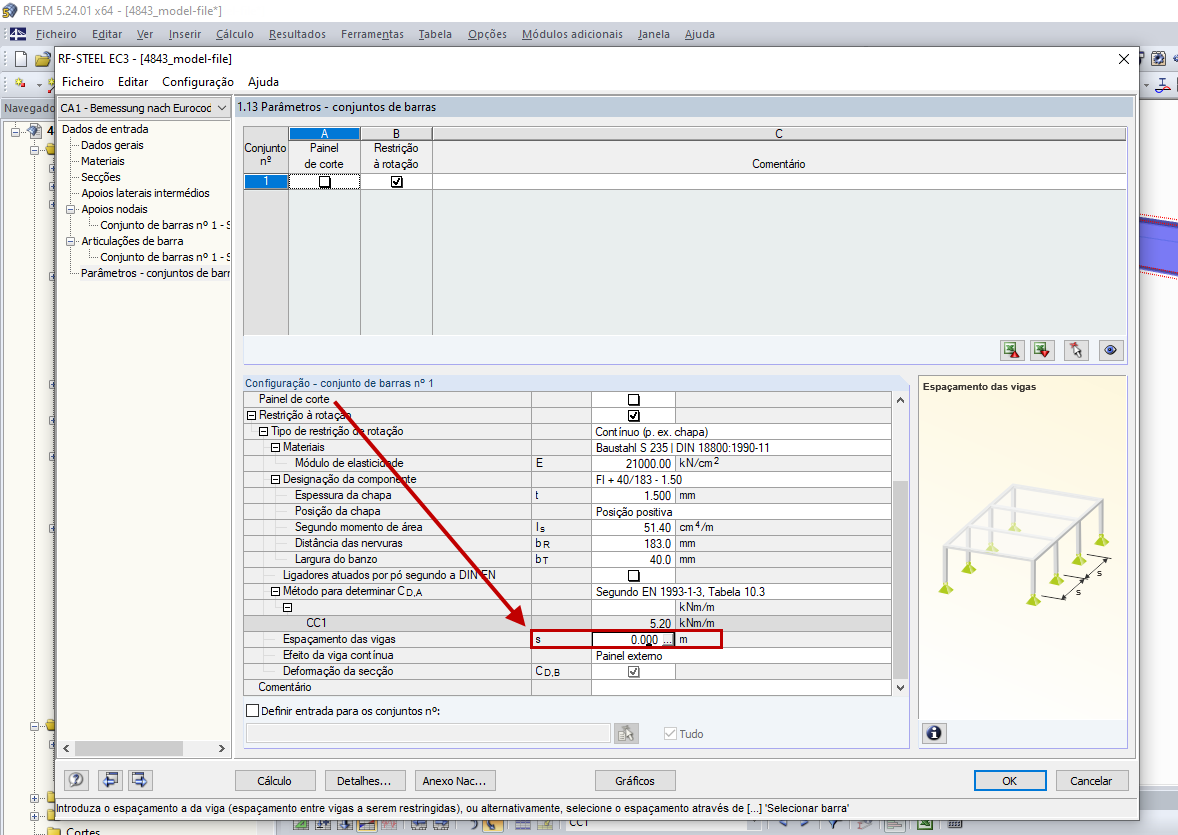This screenshot has height=835, width=1178.
Task: Check Painel de corte in table row 1
Action: pyautogui.click(x=325, y=182)
